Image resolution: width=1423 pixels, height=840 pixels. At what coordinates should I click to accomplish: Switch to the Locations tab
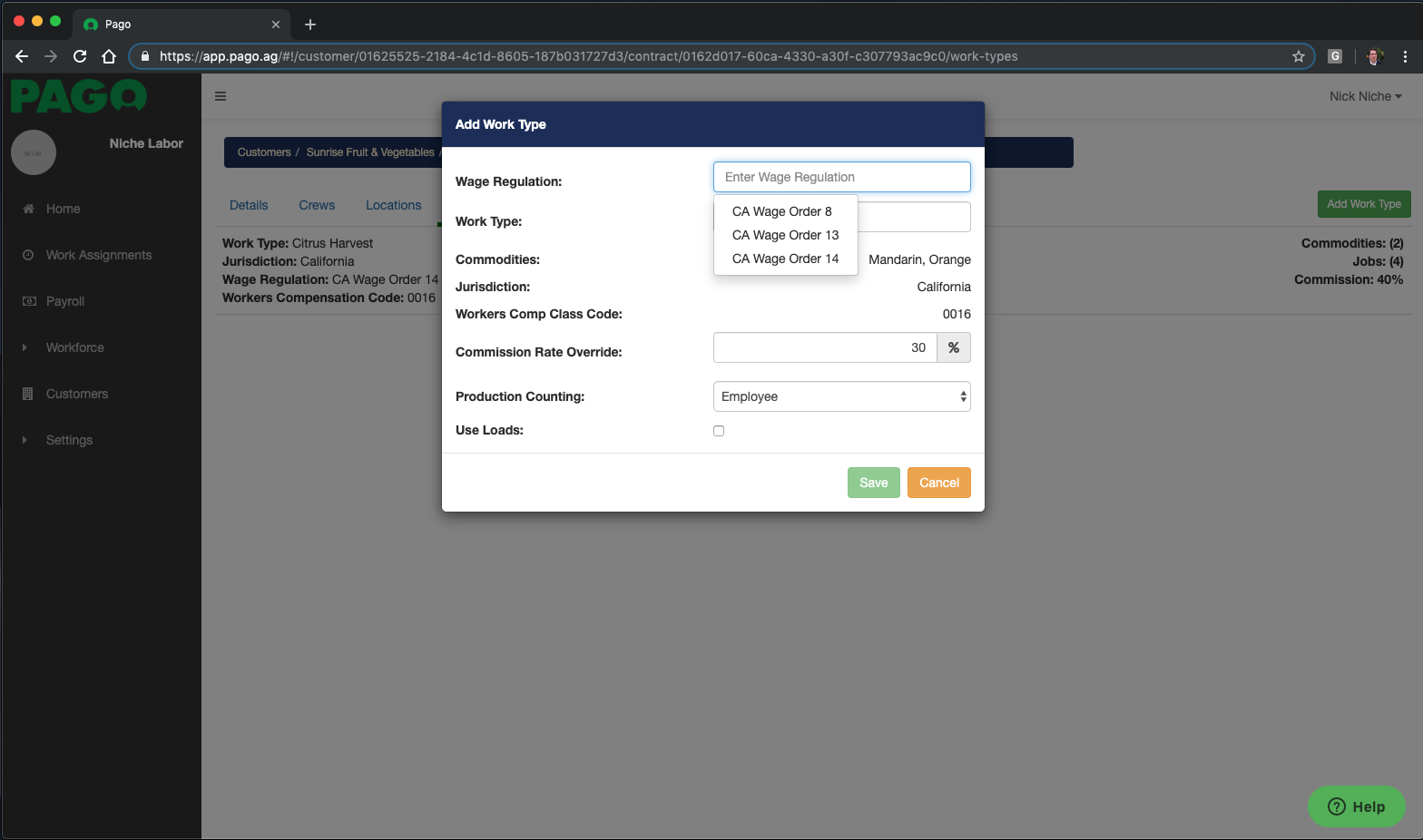click(393, 205)
